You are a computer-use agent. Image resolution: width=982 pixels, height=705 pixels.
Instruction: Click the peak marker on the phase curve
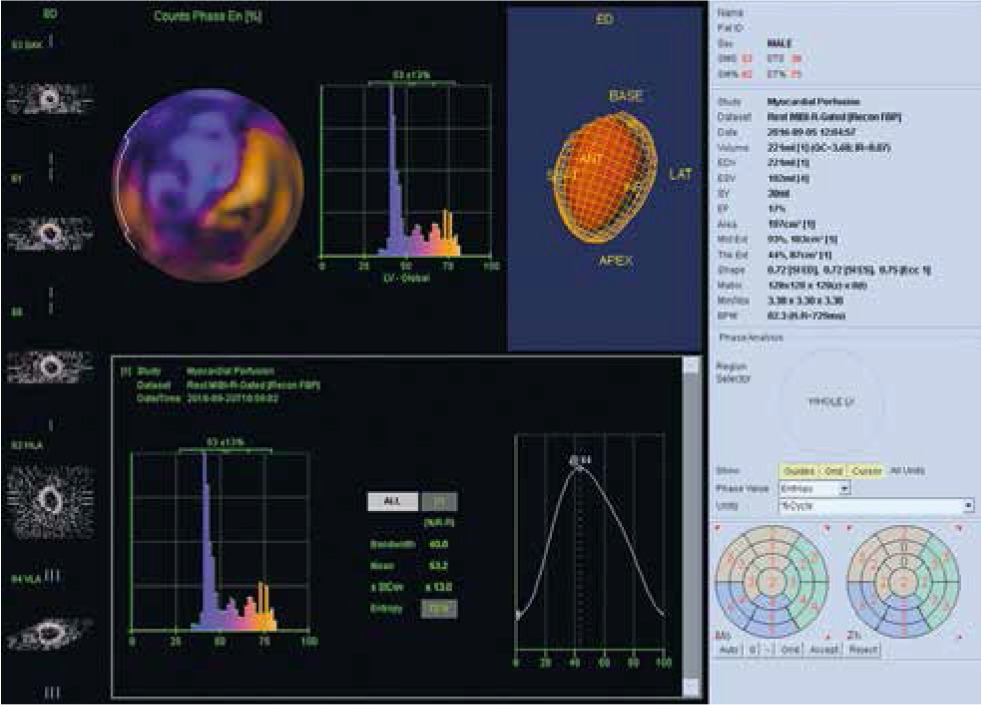point(576,461)
